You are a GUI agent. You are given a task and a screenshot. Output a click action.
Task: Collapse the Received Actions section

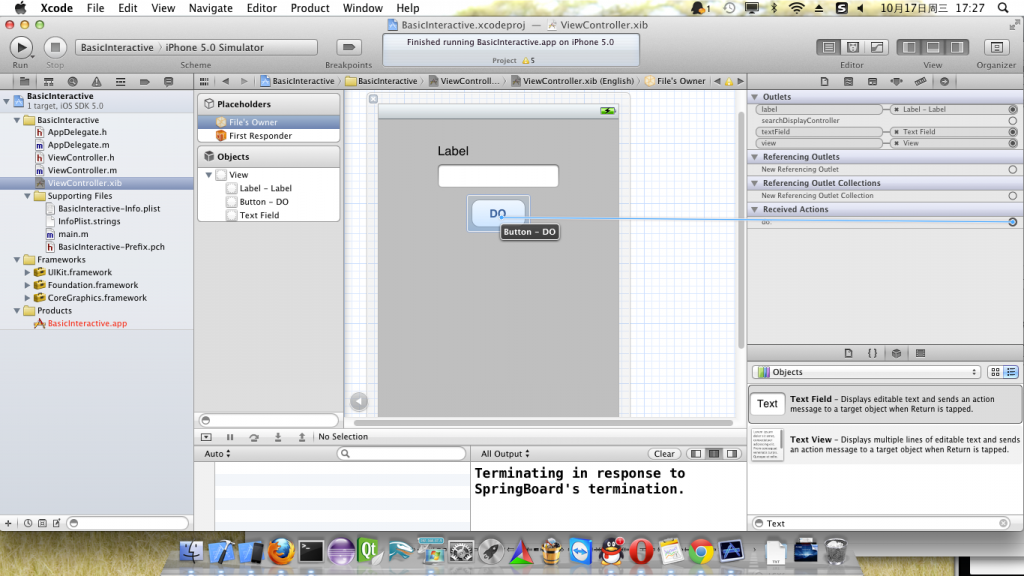(755, 210)
